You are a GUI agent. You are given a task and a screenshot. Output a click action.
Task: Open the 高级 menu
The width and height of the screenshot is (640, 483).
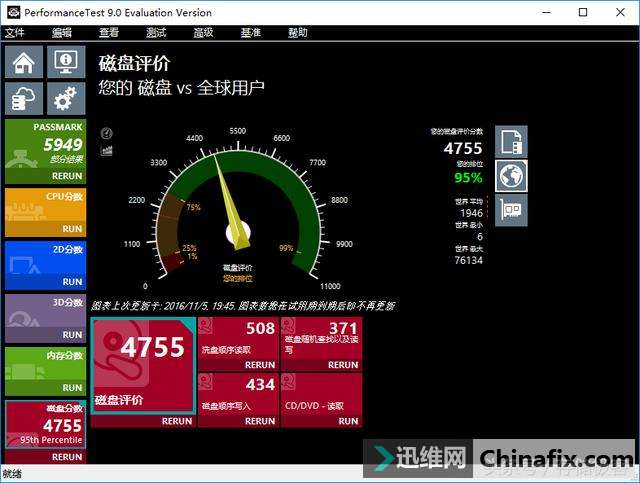tap(203, 33)
